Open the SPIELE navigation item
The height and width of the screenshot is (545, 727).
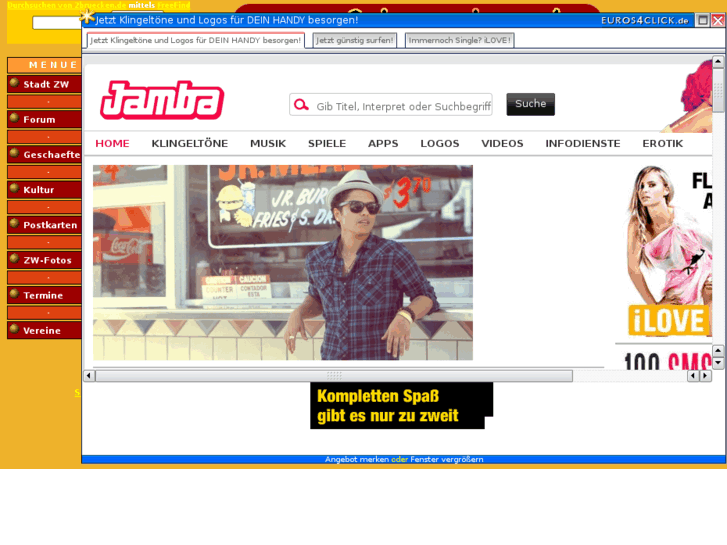point(327,143)
